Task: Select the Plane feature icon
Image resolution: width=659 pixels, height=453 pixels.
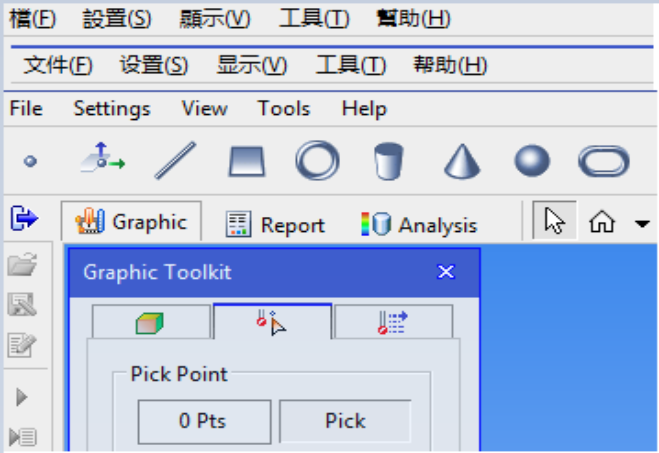Action: tap(247, 161)
